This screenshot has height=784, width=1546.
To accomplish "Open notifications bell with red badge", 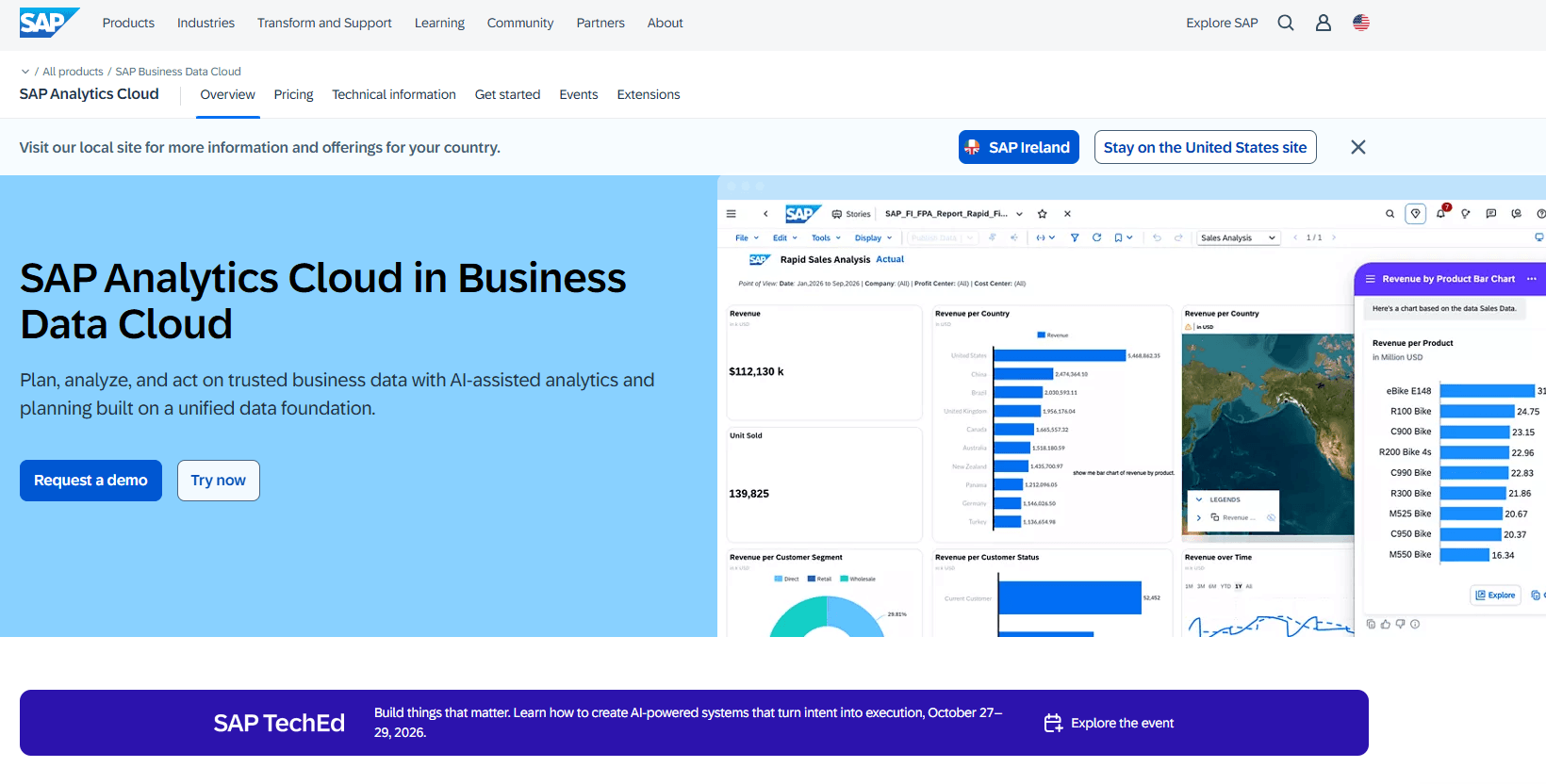I will coord(1441,213).
